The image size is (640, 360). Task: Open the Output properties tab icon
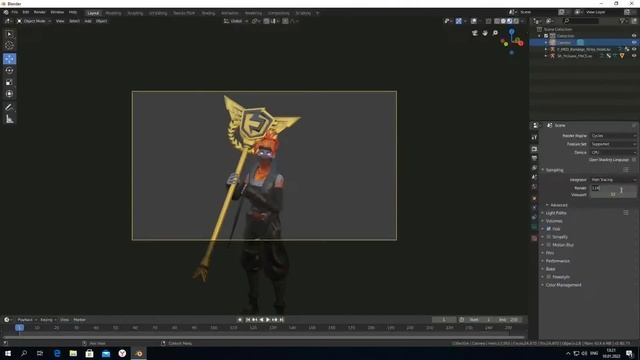pos(534,158)
